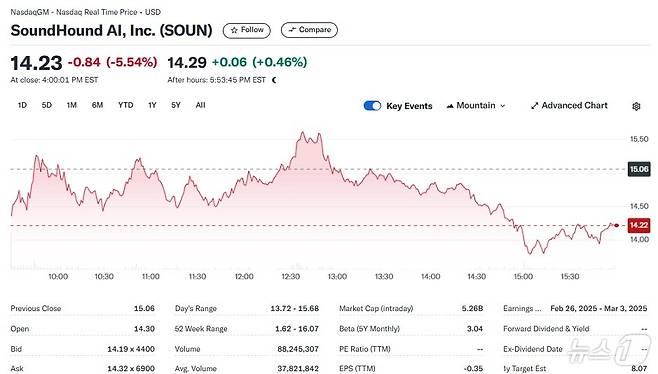Click Beta (5Y Monthly) value 3.04
658x374 pixels.
(475, 329)
